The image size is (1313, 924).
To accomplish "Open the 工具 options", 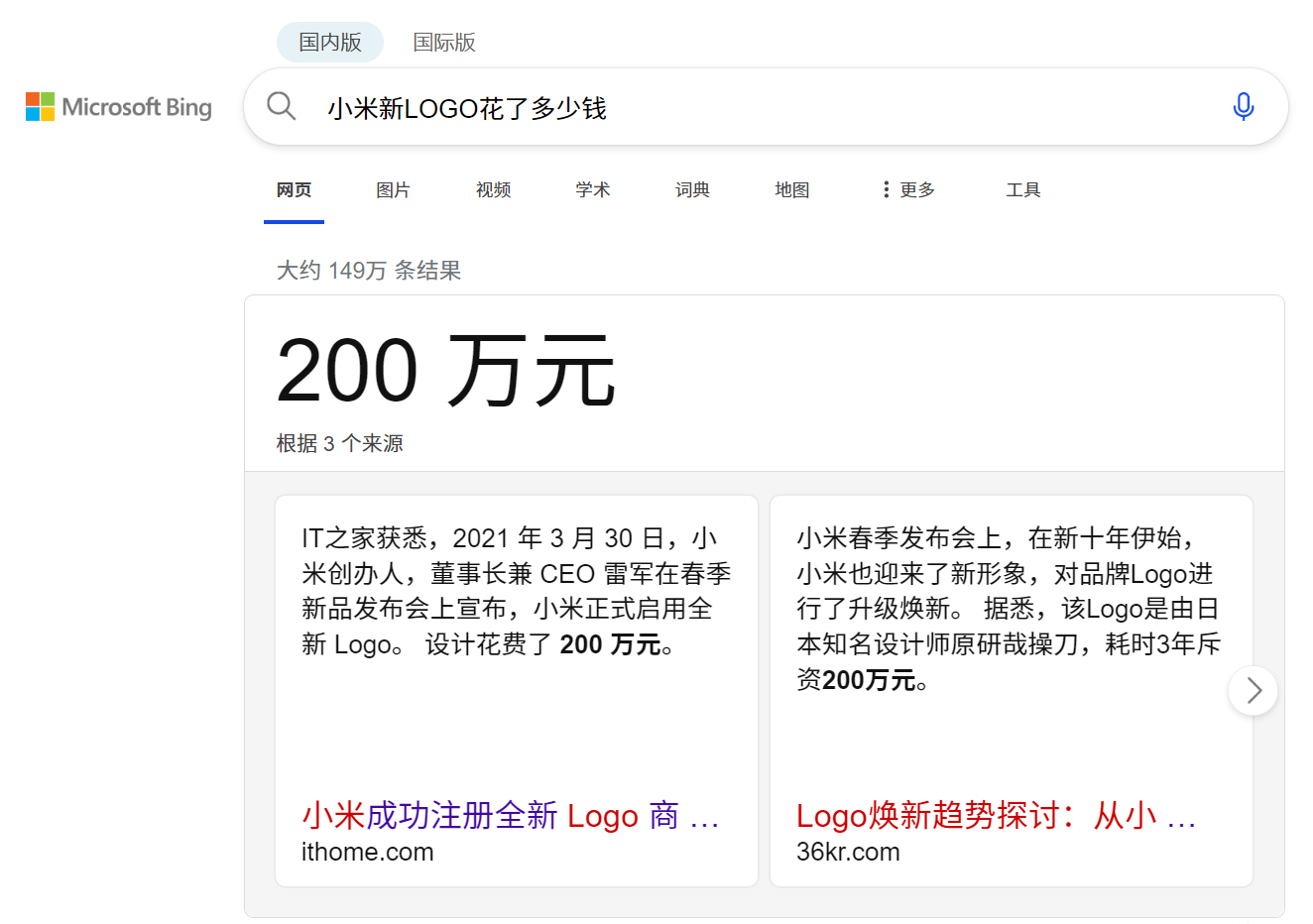I will pos(1022,189).
